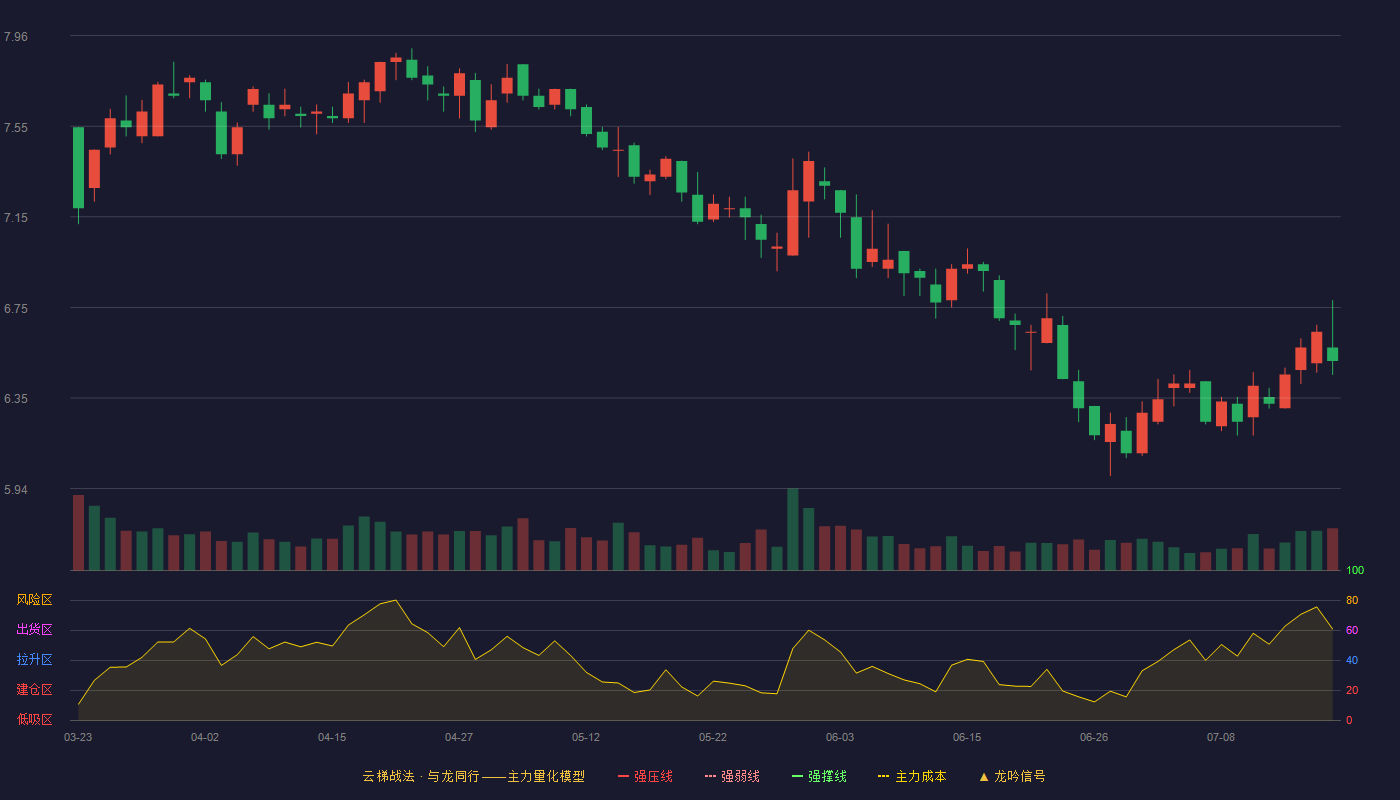Click the green dash icon beside 强撑线
The height and width of the screenshot is (800, 1400).
coord(798,776)
